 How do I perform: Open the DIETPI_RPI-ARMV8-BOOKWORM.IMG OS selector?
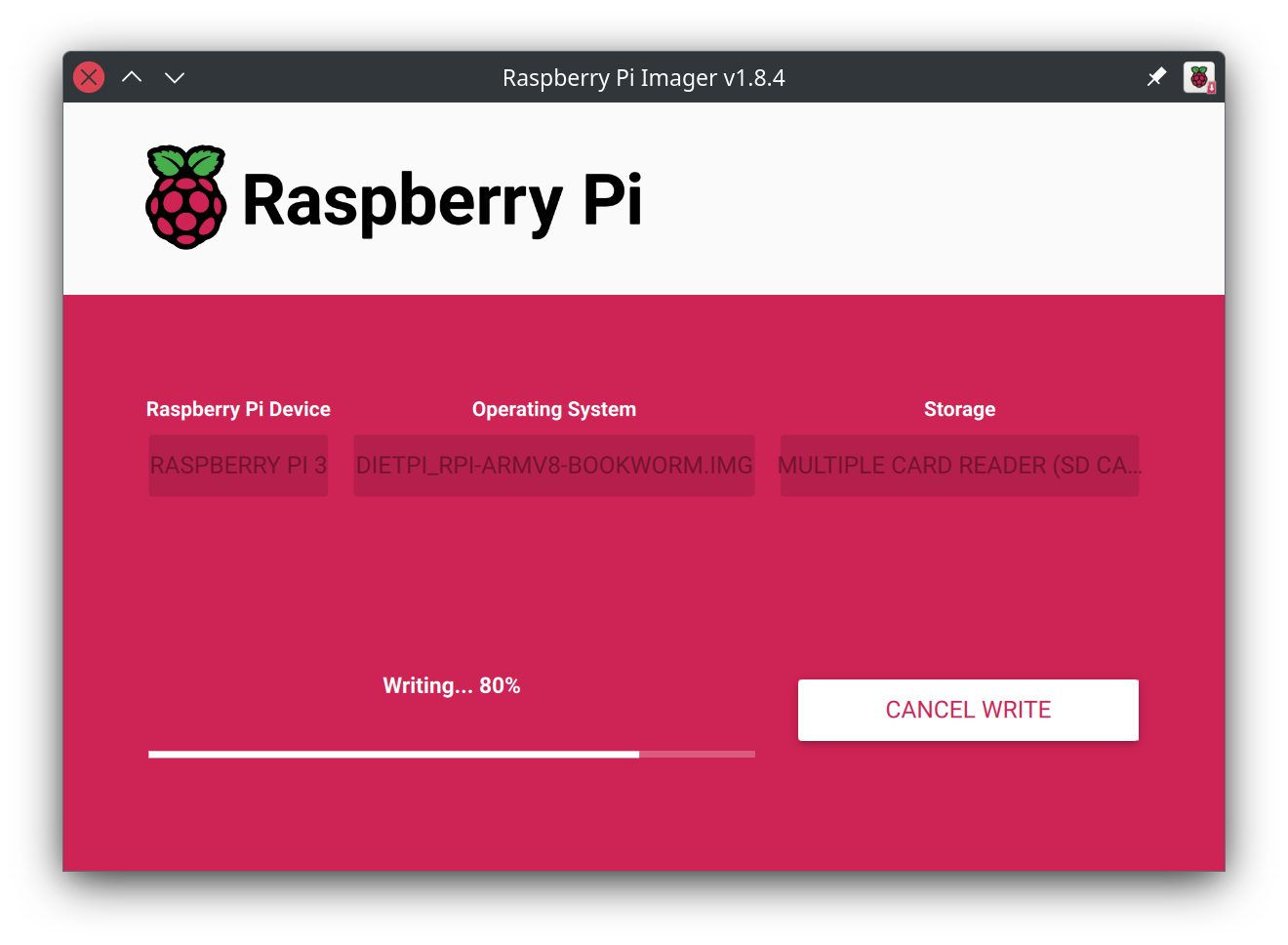coord(554,466)
